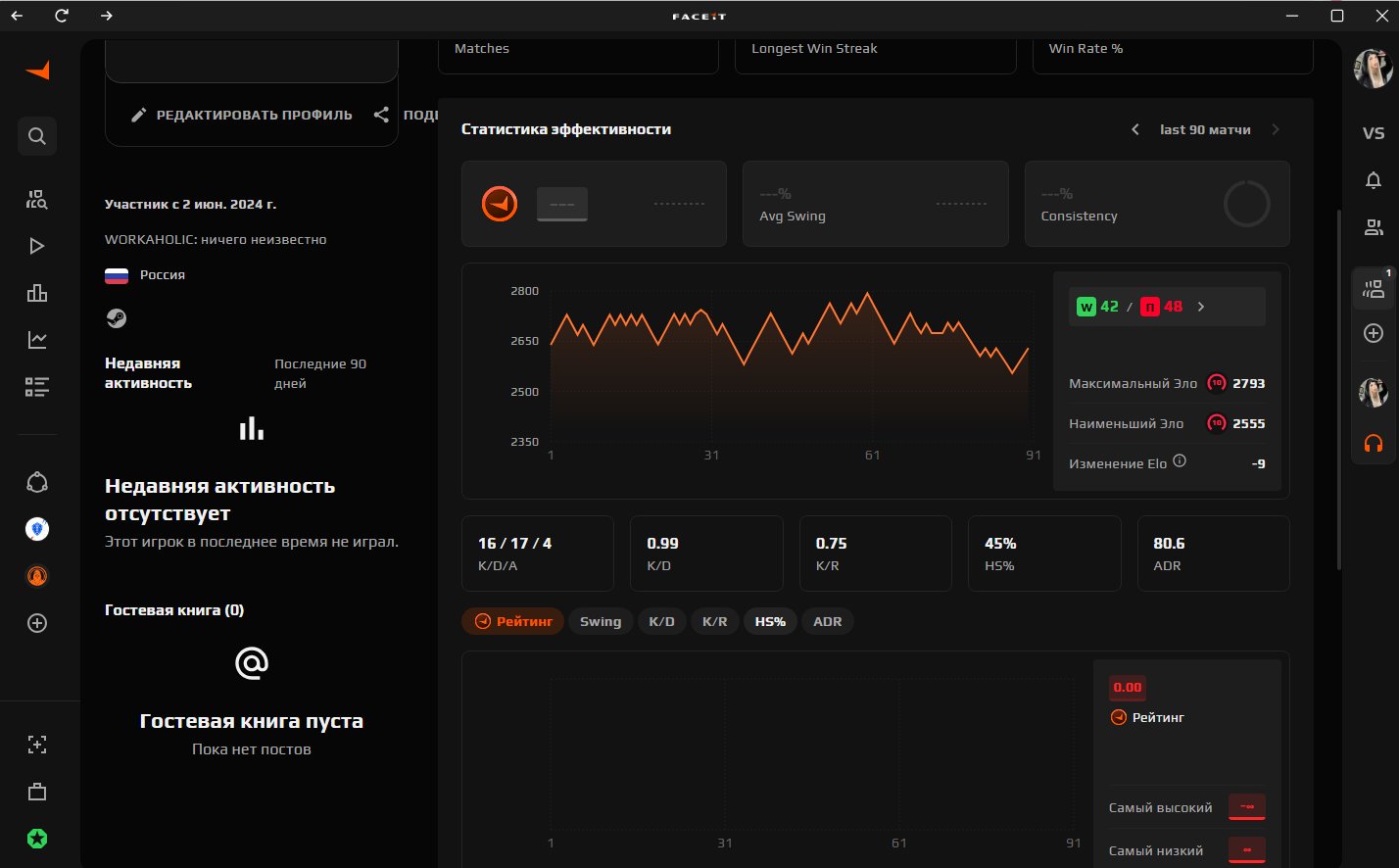Select the ADR chart tab
Screen dimensions: 1399x868
tap(828, 621)
